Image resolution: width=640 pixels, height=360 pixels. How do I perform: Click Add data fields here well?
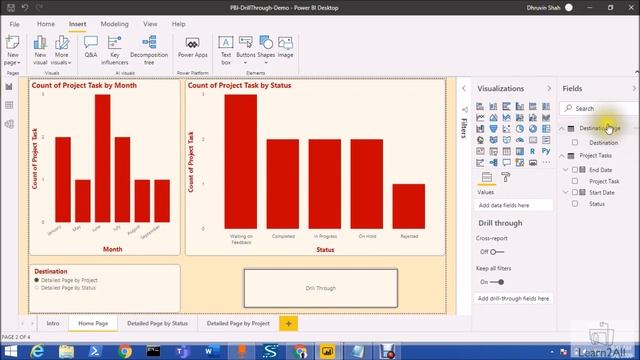(514, 205)
